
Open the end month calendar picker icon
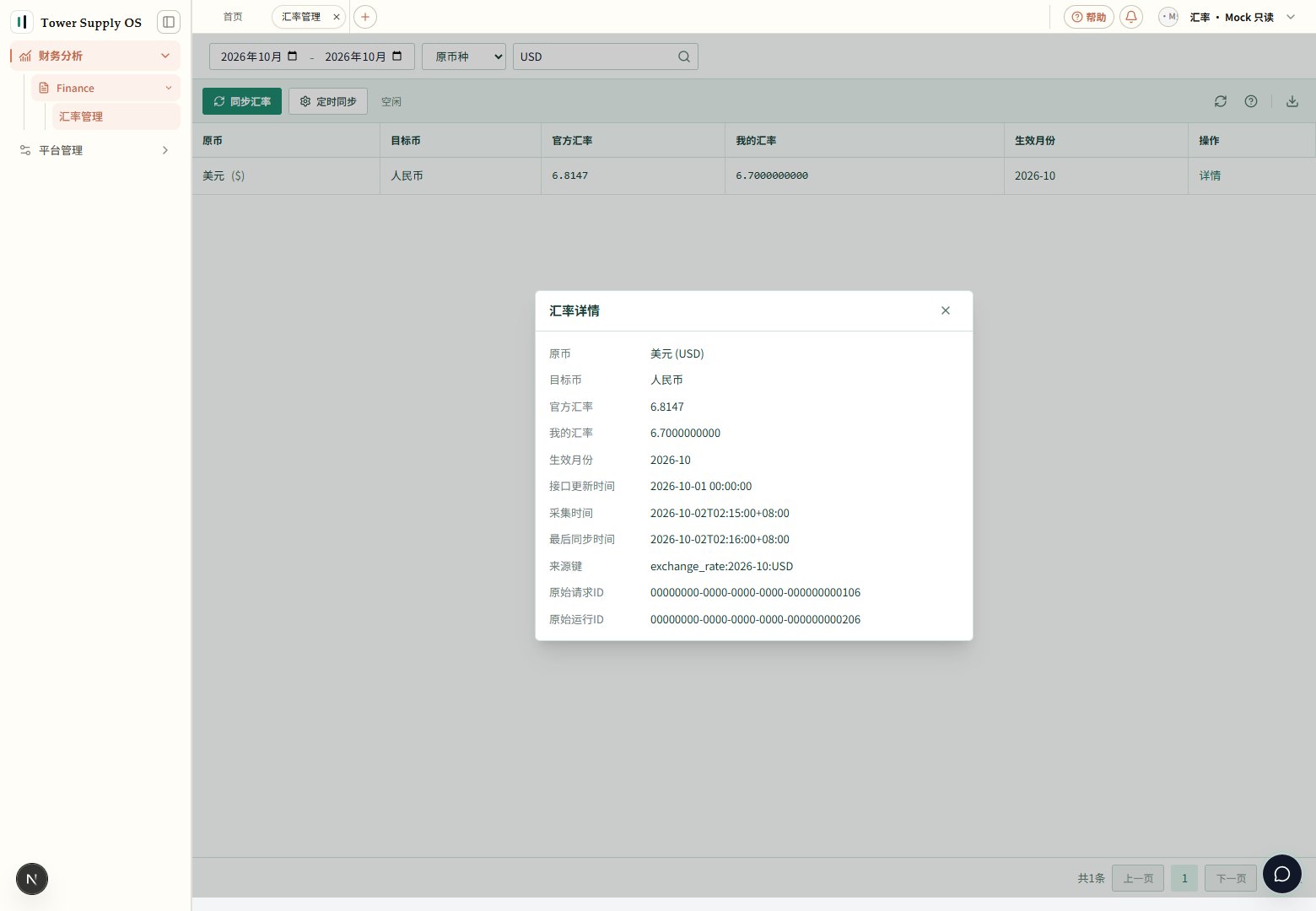397,57
